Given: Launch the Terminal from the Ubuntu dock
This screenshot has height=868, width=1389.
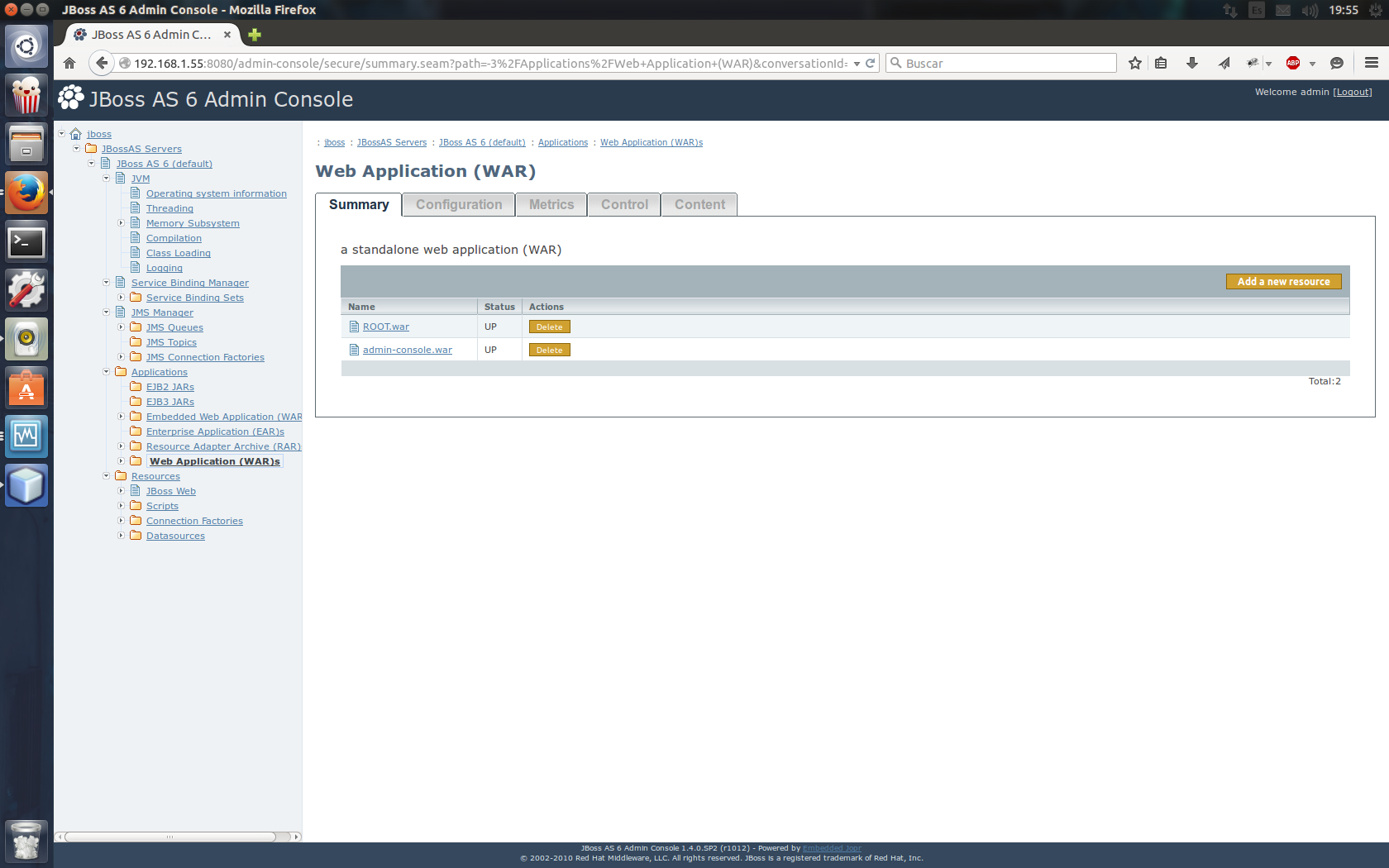Looking at the screenshot, I should coord(26,241).
